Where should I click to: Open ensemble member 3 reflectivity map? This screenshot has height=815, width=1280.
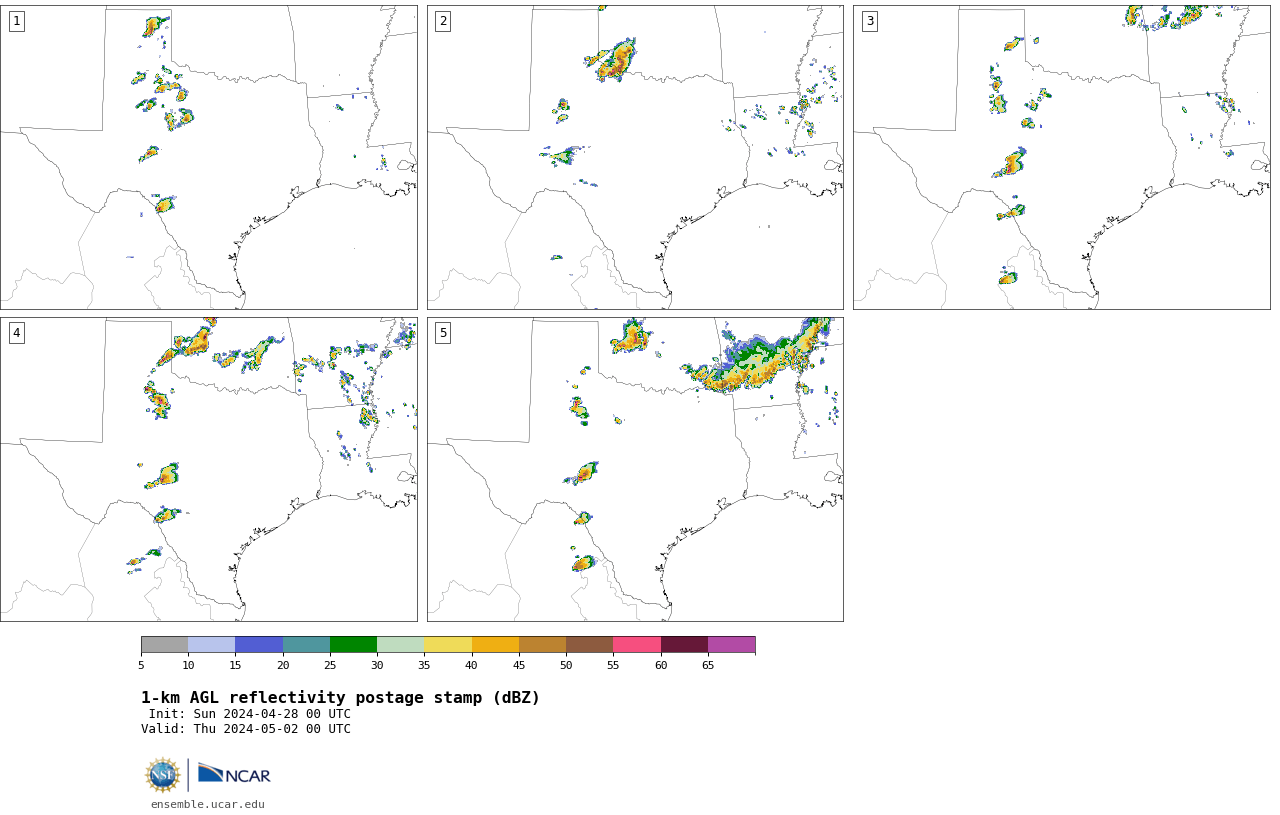point(1061,157)
